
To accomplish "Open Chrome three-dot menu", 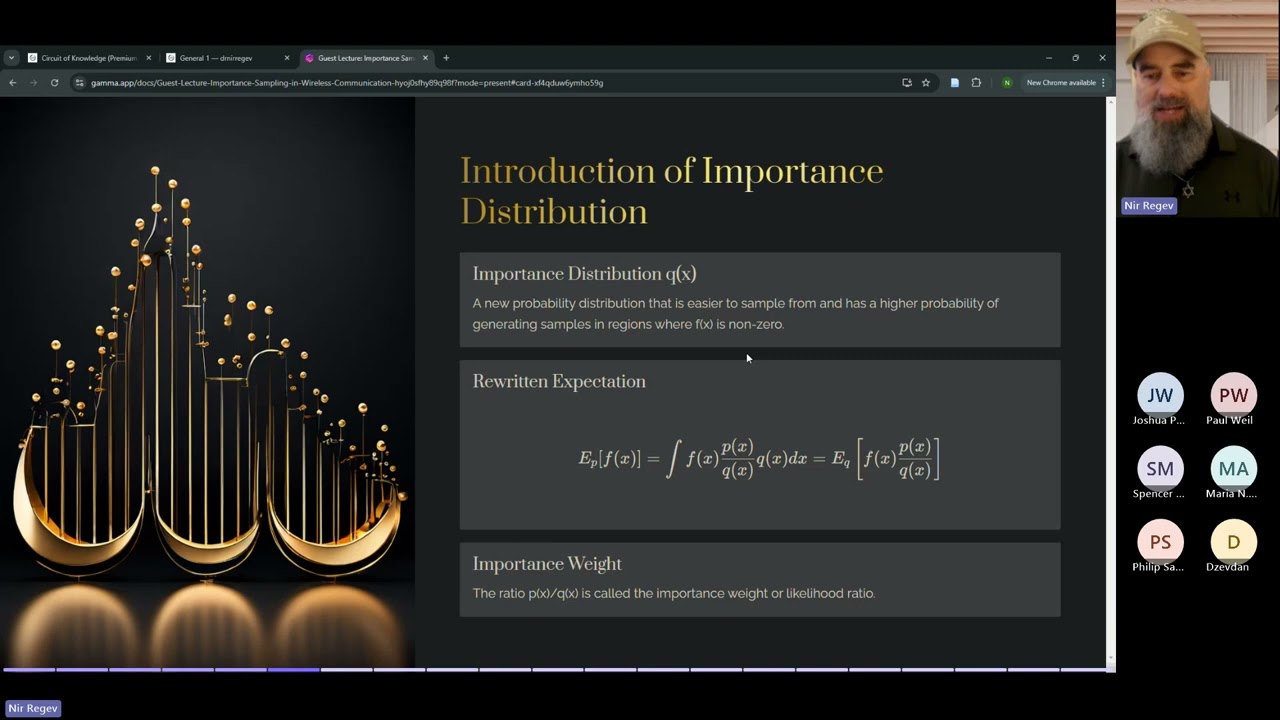I will (1104, 83).
